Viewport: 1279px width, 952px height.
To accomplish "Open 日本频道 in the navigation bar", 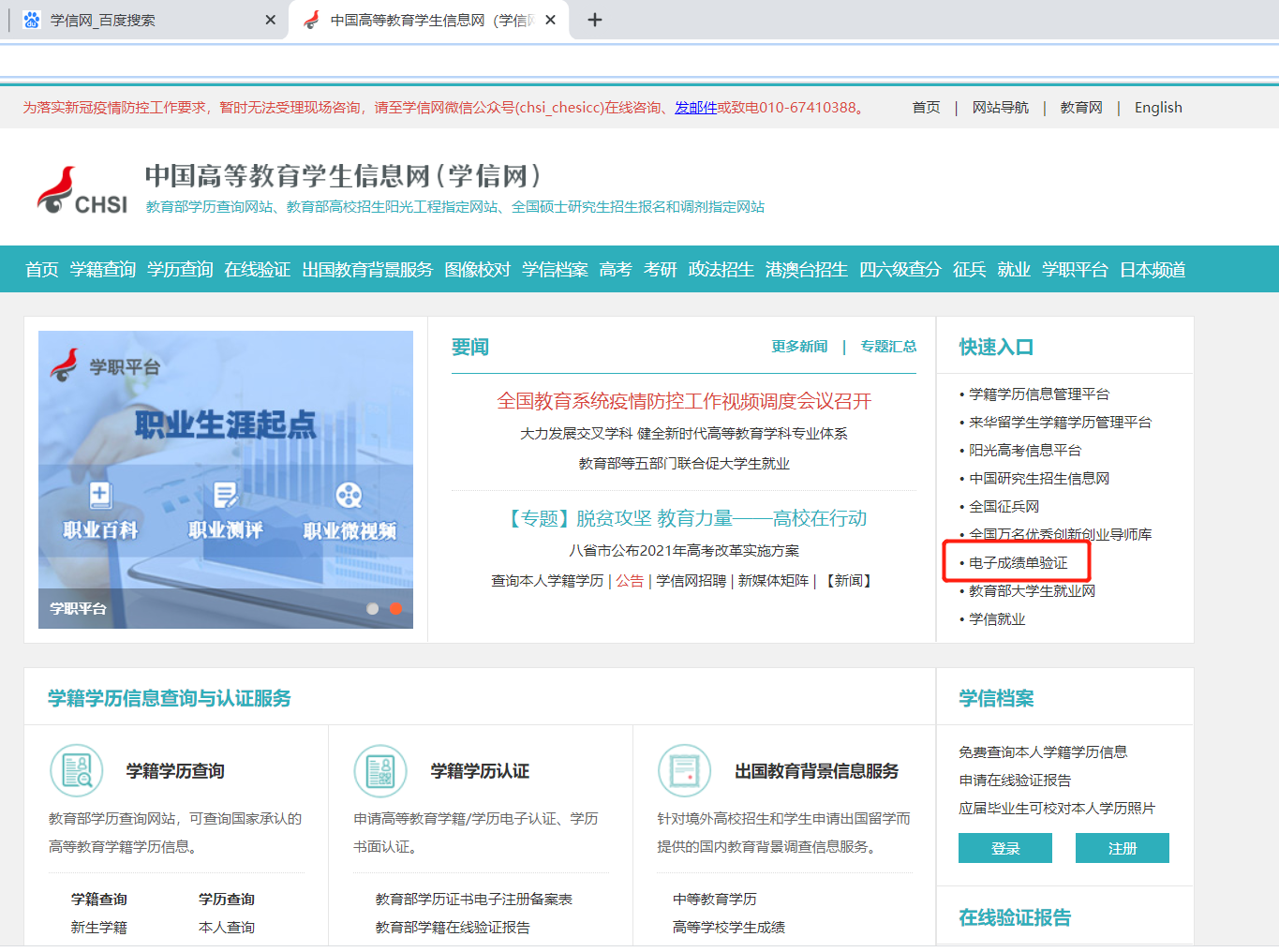I will pos(1153,270).
